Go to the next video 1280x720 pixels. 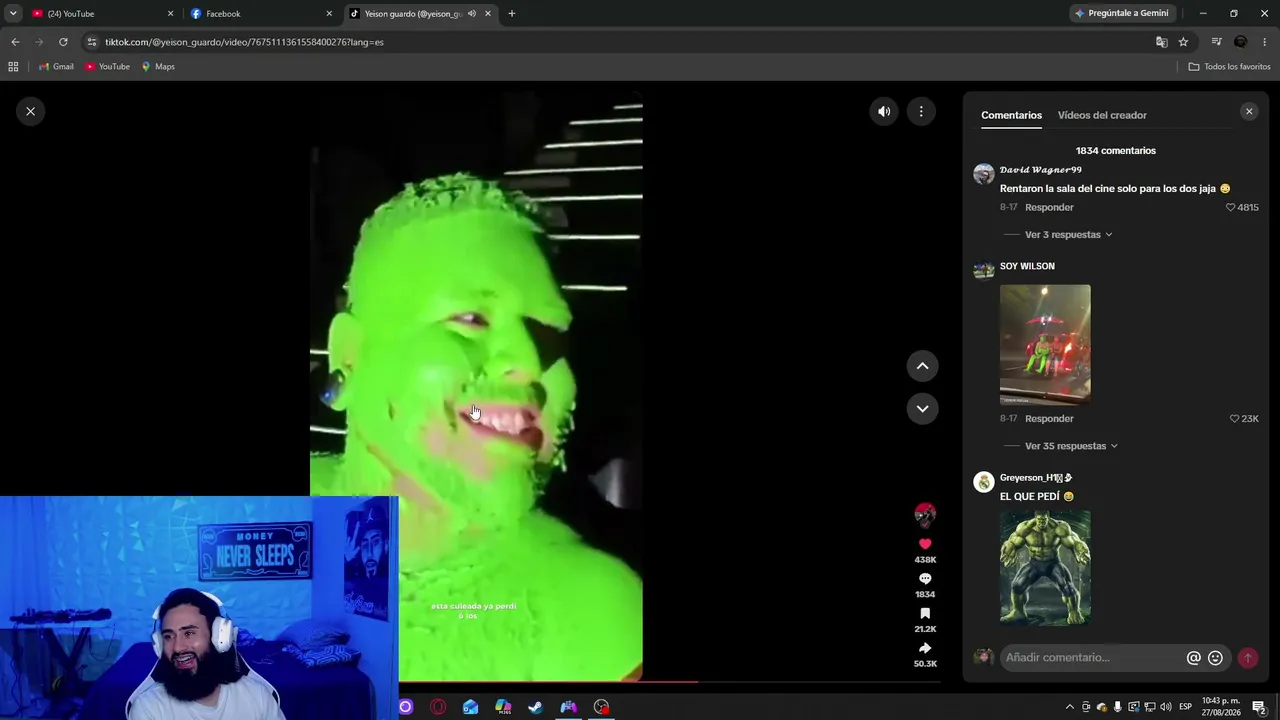click(x=922, y=408)
